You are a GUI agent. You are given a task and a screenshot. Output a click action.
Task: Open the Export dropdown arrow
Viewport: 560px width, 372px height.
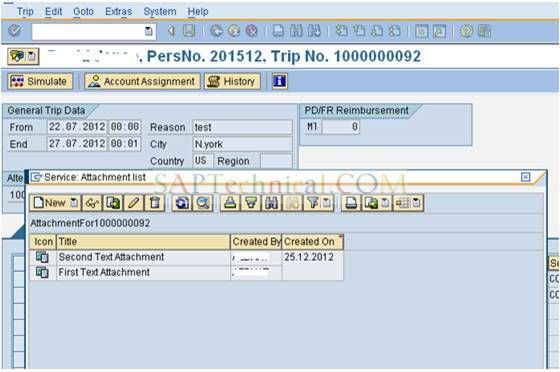[385, 203]
